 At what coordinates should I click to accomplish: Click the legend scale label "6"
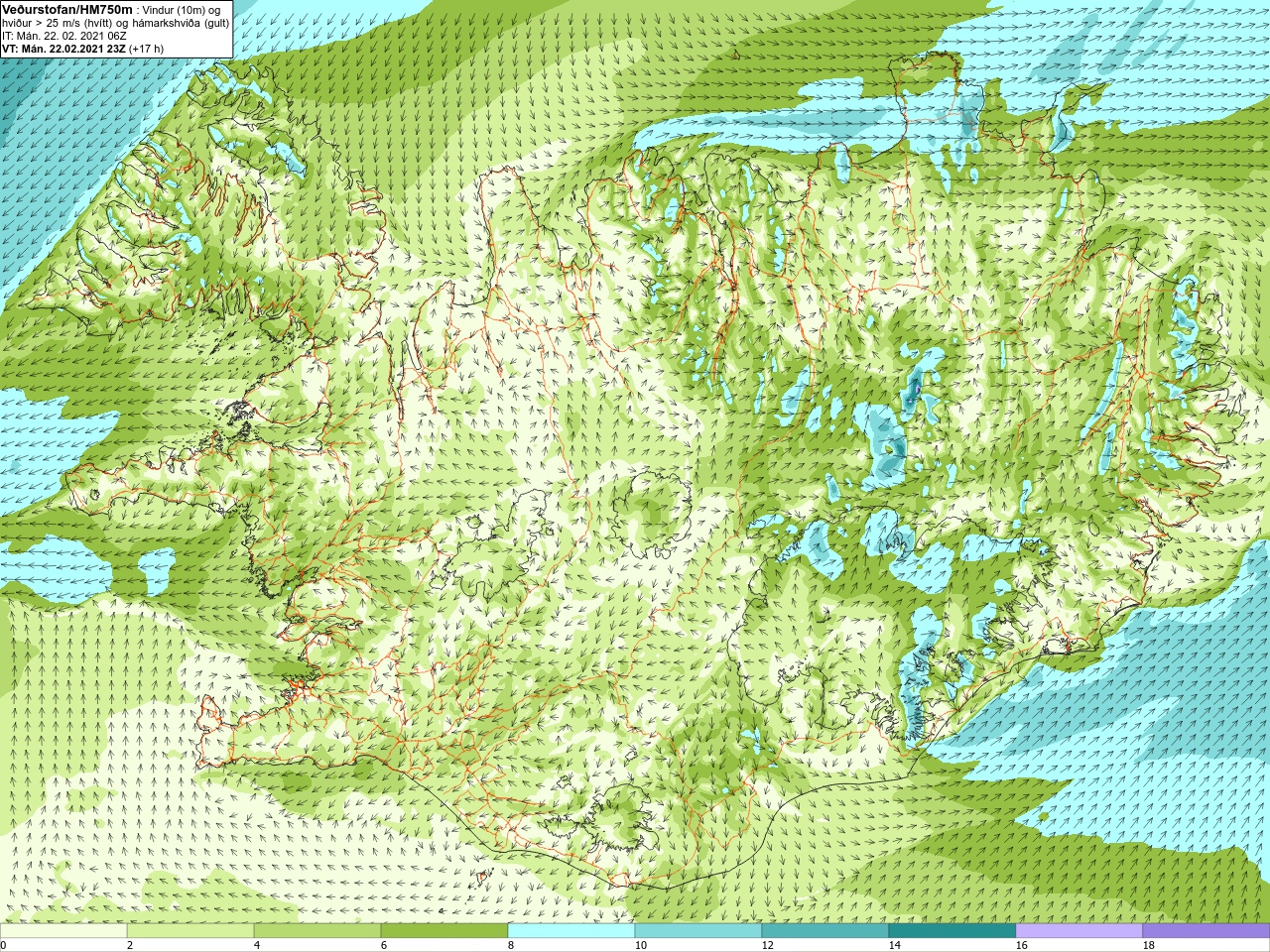click(384, 945)
